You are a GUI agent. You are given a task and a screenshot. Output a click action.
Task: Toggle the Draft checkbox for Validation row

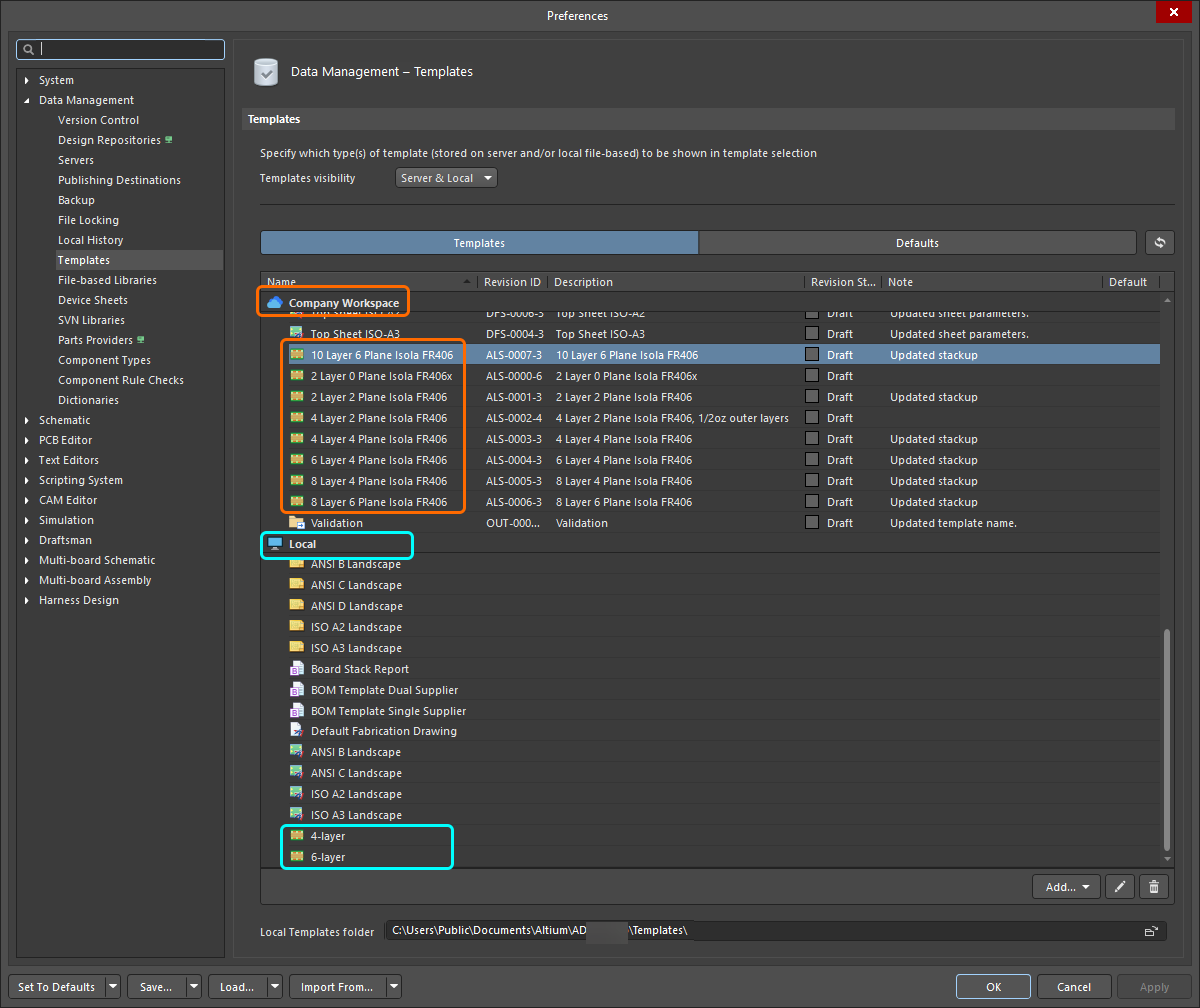(x=811, y=522)
